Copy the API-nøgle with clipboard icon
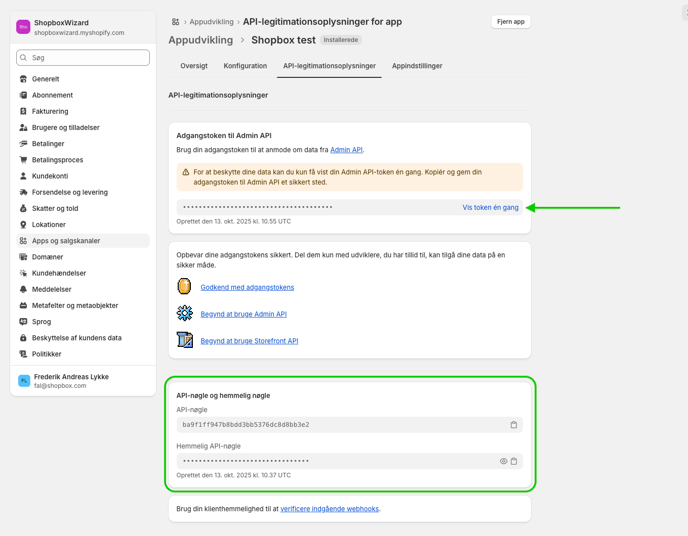Viewport: 688px width, 536px height. click(514, 425)
